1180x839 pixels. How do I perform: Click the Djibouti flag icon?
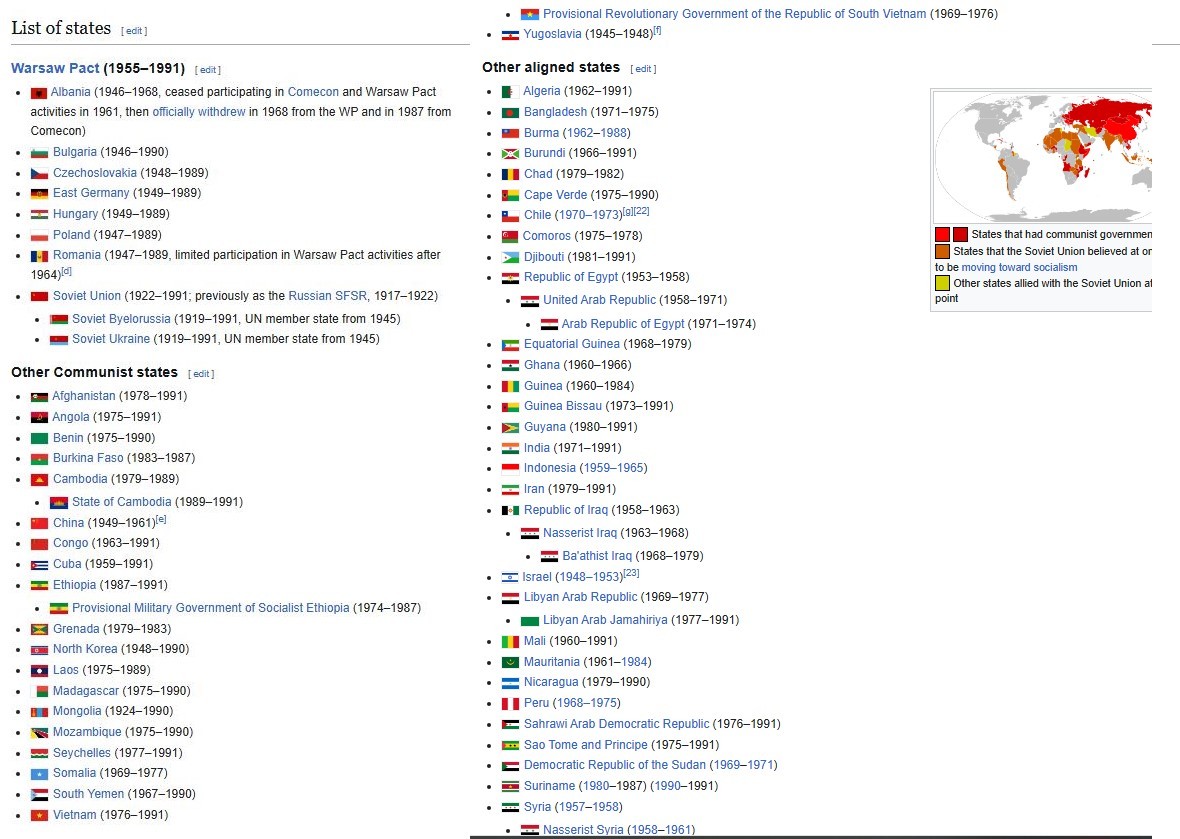pyautogui.click(x=510, y=257)
